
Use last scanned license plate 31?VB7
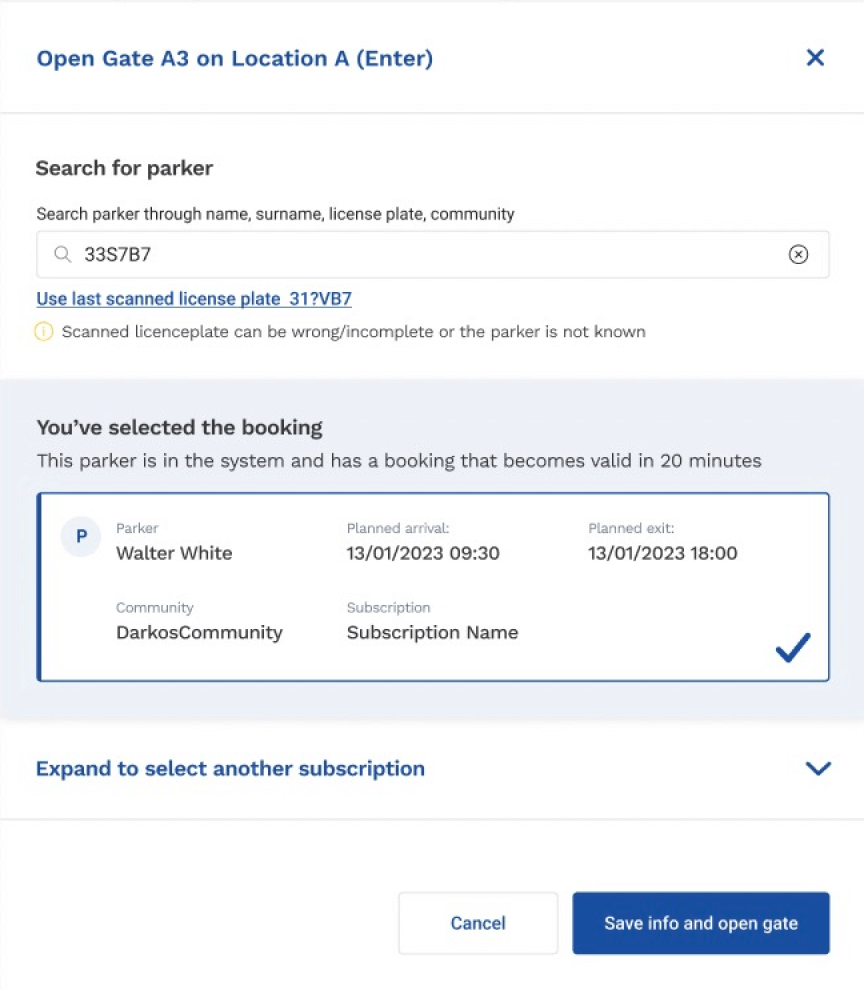(x=194, y=298)
